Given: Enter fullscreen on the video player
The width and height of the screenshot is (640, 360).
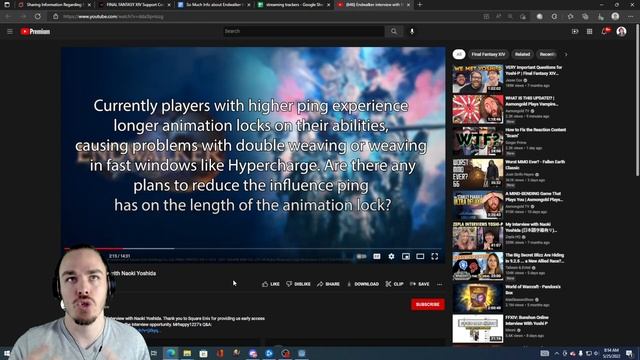Looking at the screenshot, I should click(435, 256).
